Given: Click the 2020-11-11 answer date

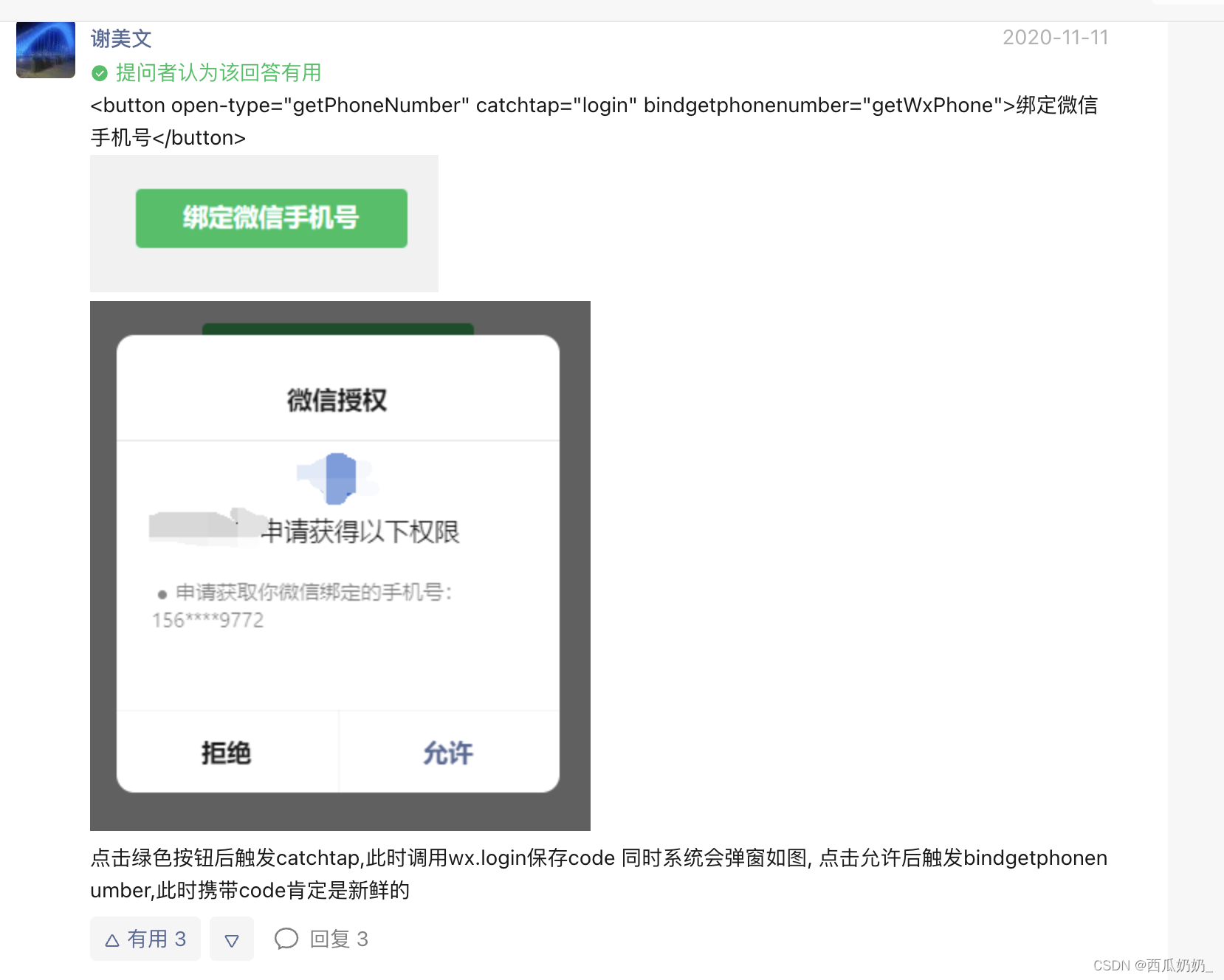Looking at the screenshot, I should pyautogui.click(x=1056, y=36).
